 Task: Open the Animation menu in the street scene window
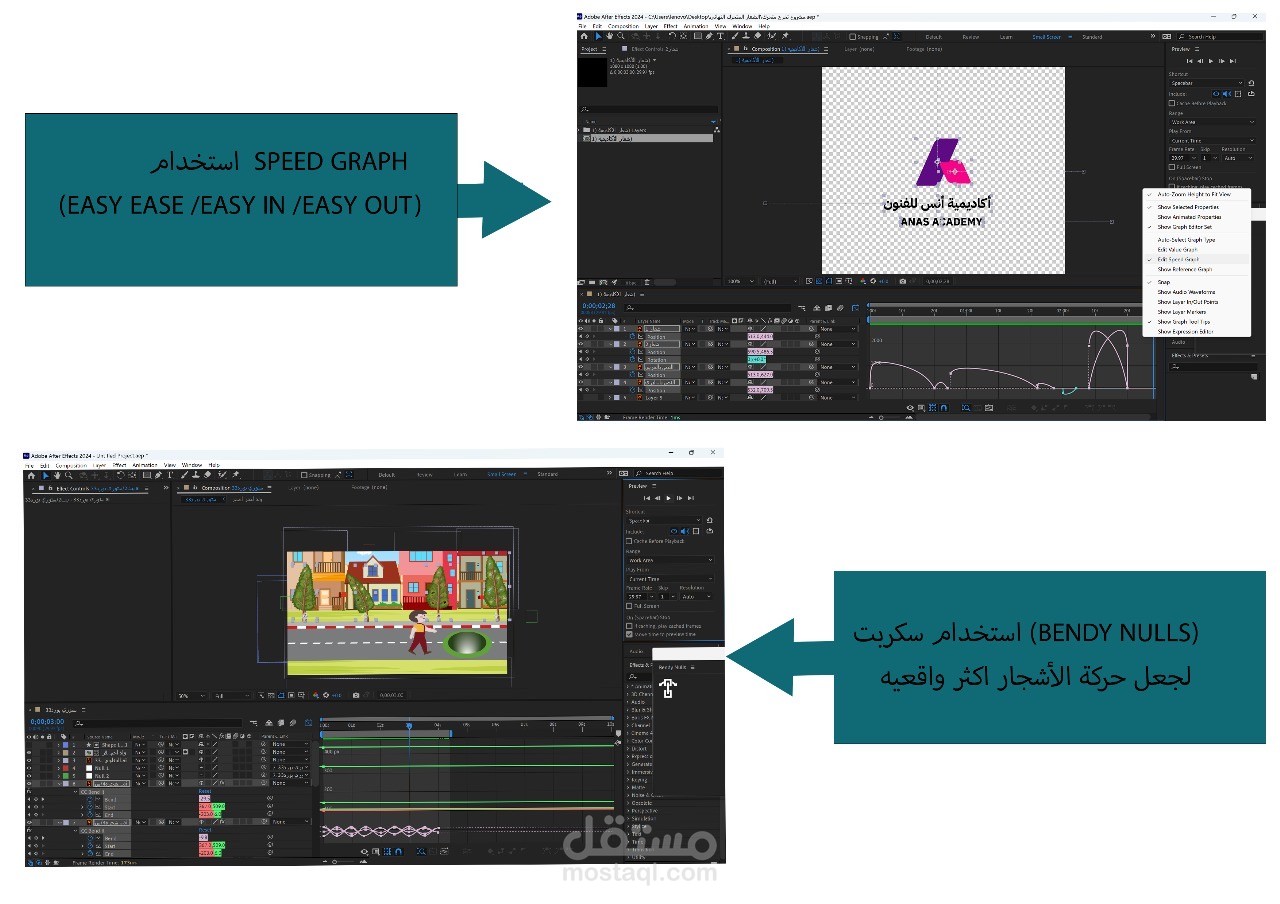click(145, 465)
